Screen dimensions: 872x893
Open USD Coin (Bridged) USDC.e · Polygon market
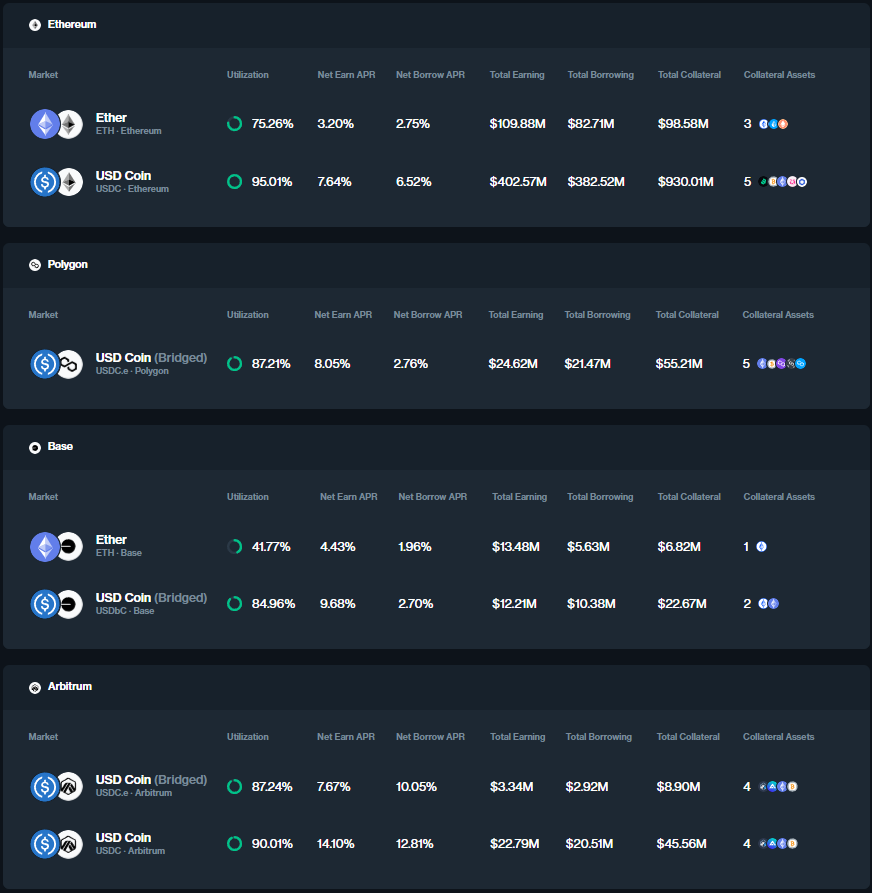click(436, 364)
